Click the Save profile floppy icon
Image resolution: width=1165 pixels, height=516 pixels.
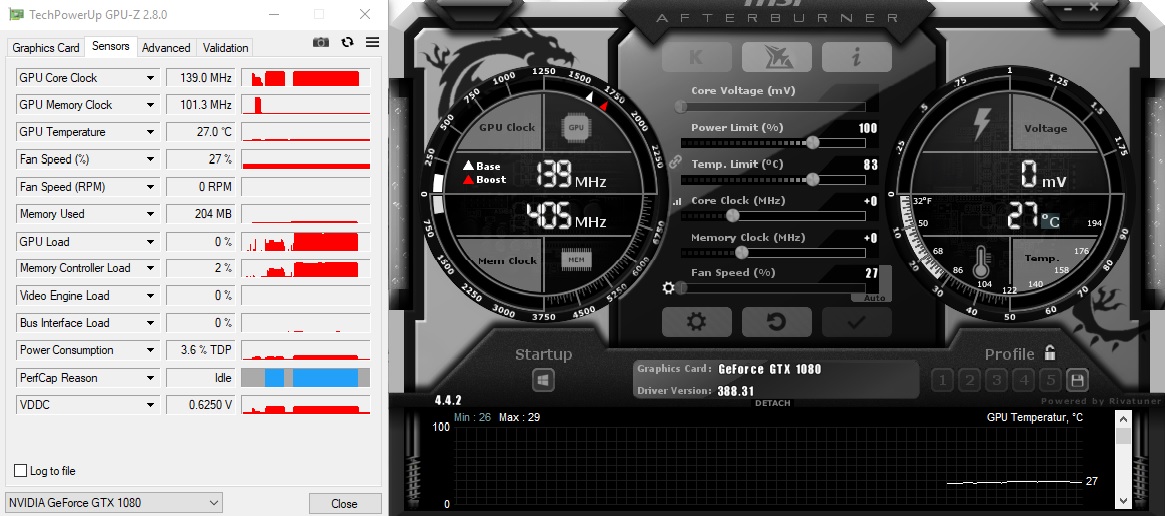pos(1077,381)
